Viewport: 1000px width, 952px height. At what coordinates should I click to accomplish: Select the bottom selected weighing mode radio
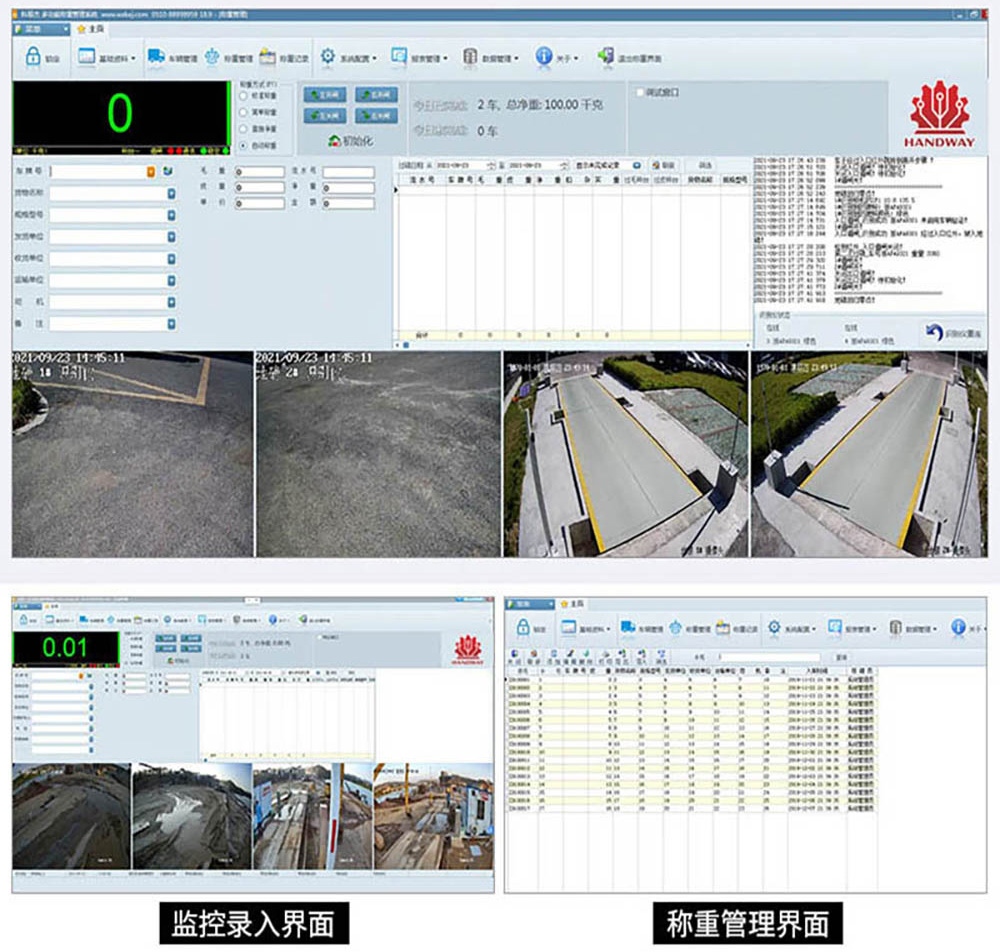coord(243,146)
